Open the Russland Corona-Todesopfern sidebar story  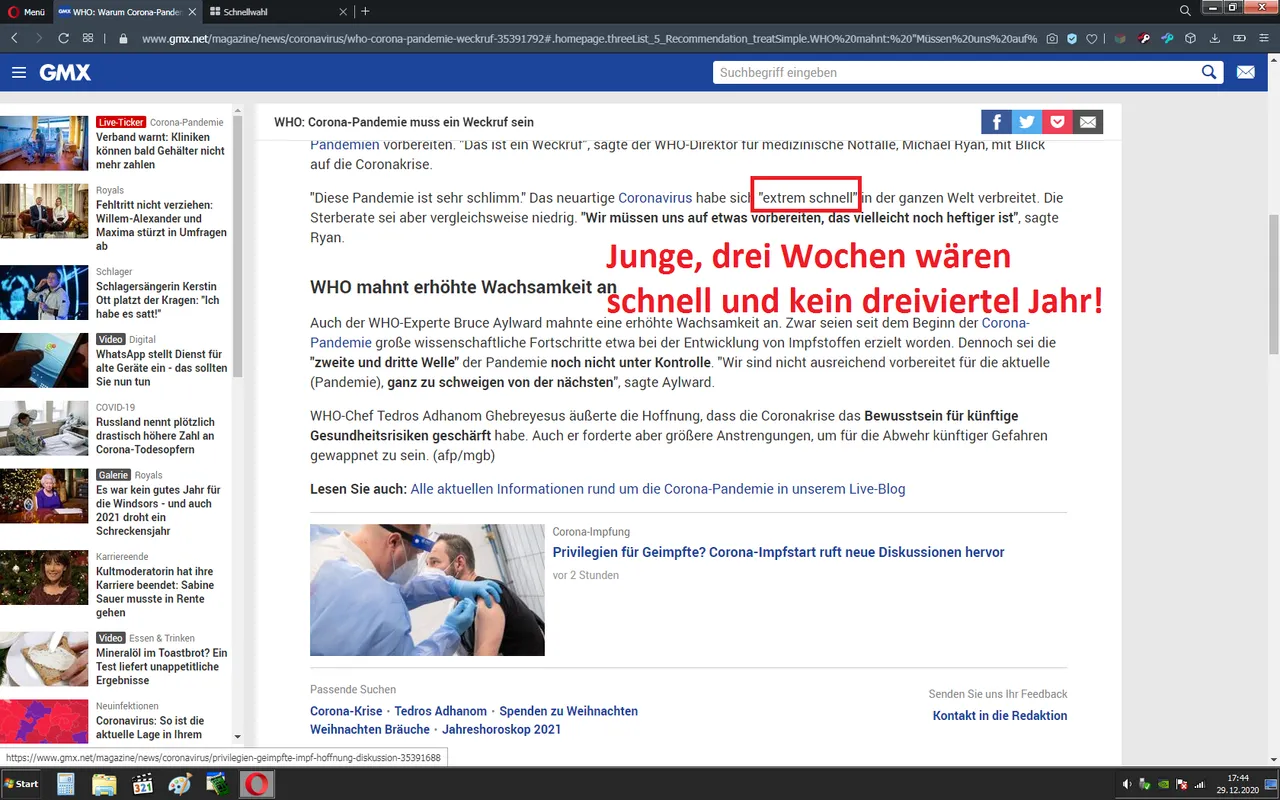tap(155, 436)
